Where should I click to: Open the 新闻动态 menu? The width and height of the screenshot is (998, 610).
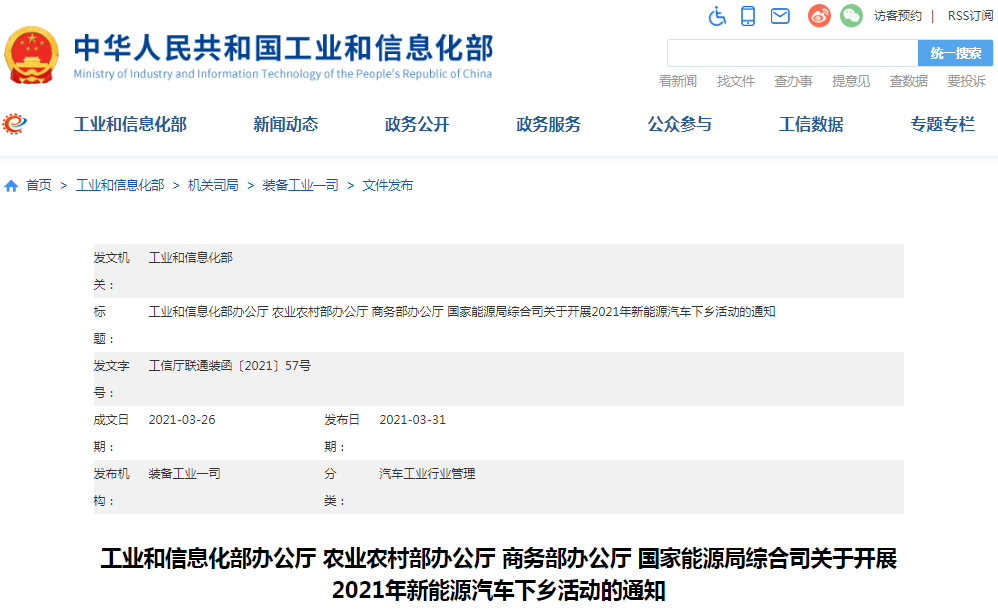[x=288, y=124]
